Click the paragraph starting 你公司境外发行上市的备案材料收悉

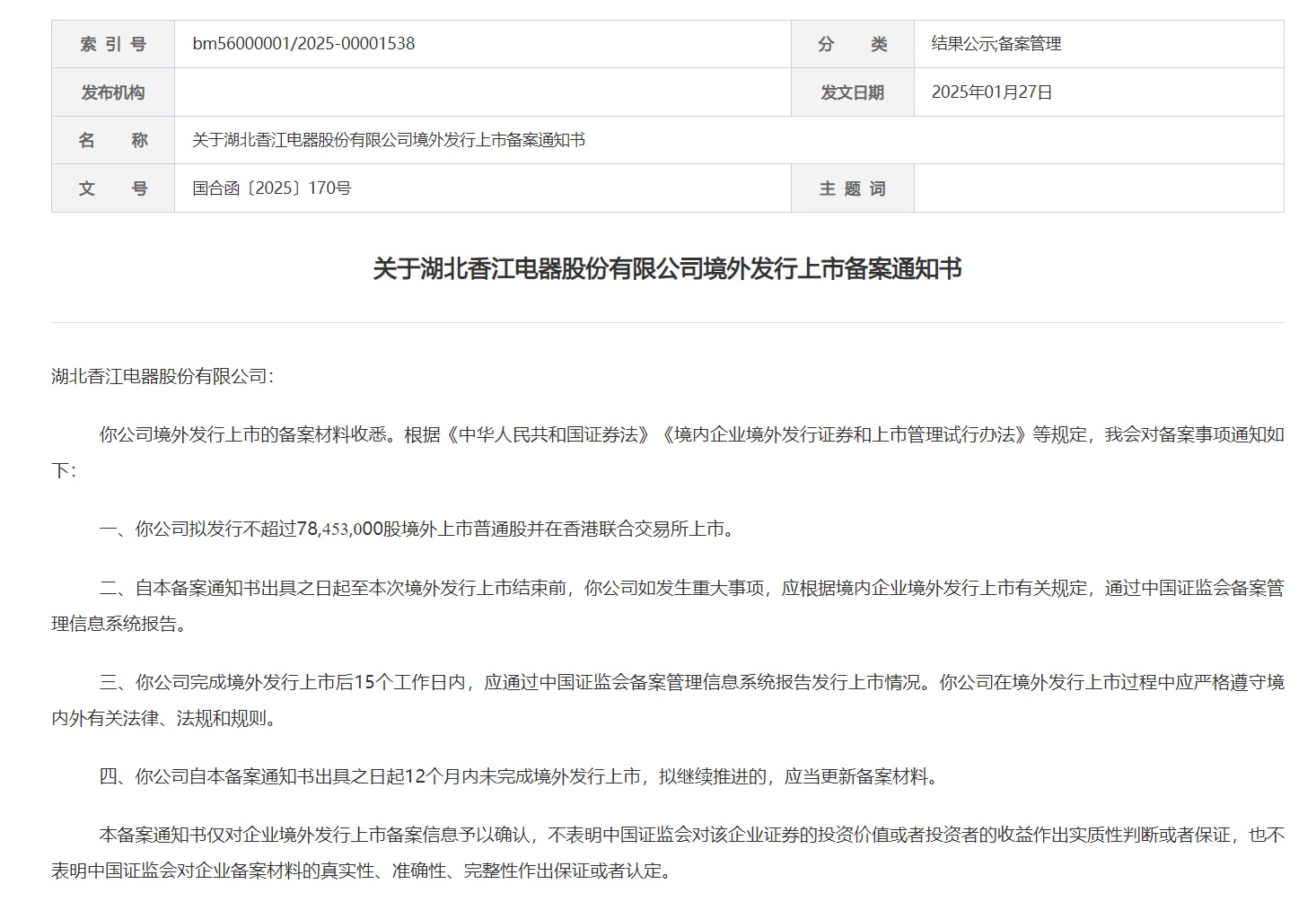[x=668, y=452]
